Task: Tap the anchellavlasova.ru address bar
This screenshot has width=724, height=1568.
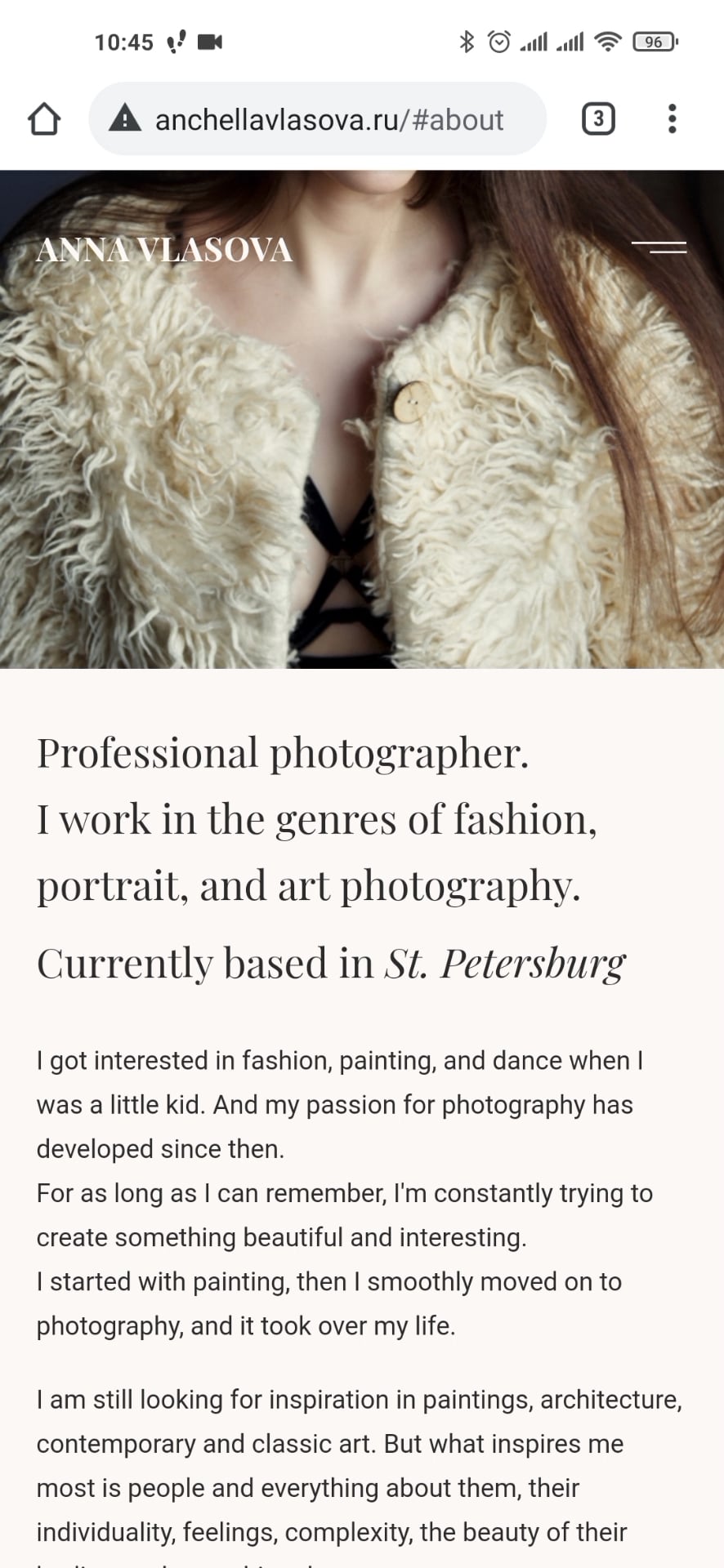Action: (x=317, y=119)
